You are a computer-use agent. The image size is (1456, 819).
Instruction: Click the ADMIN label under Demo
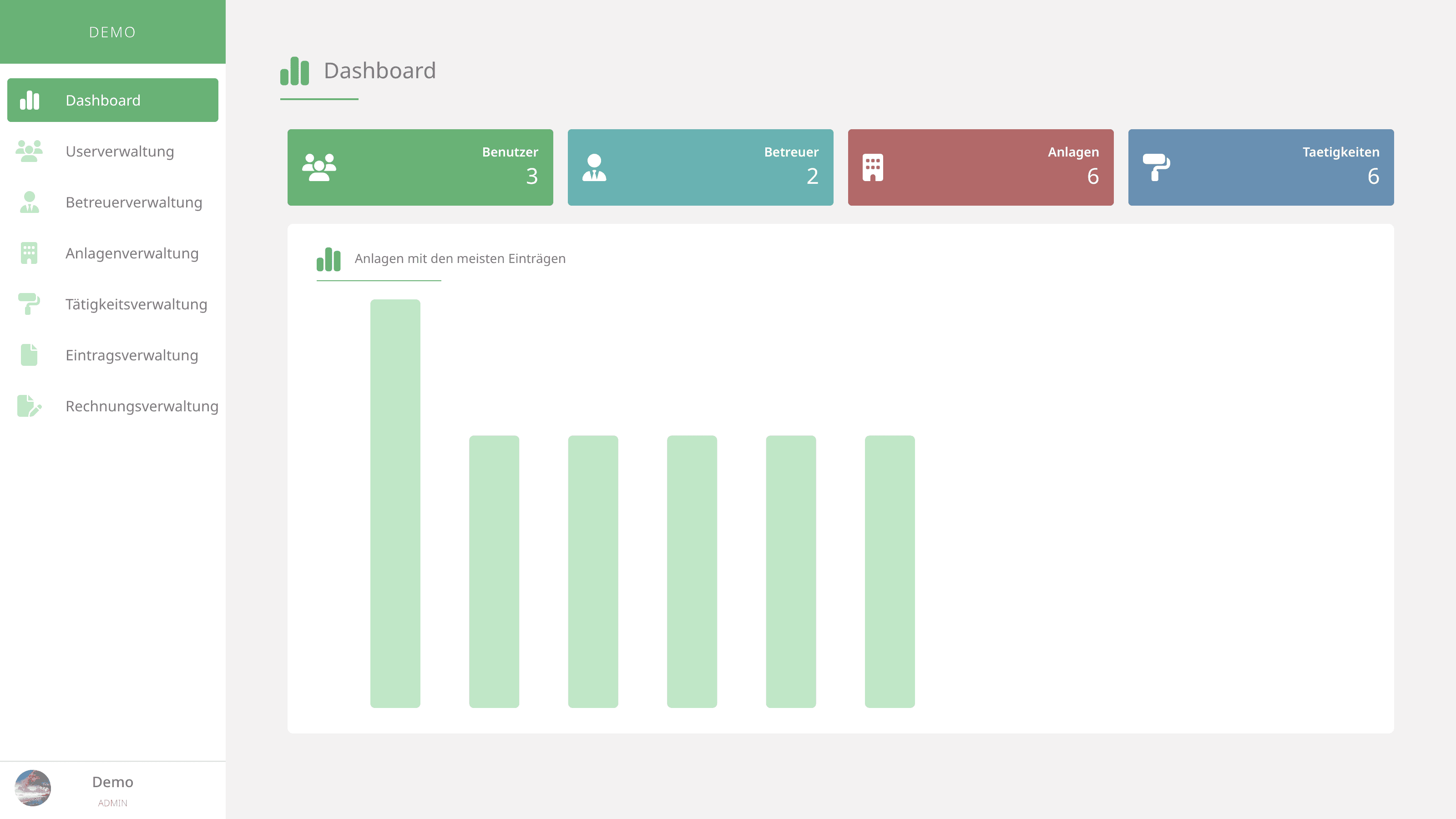(112, 803)
